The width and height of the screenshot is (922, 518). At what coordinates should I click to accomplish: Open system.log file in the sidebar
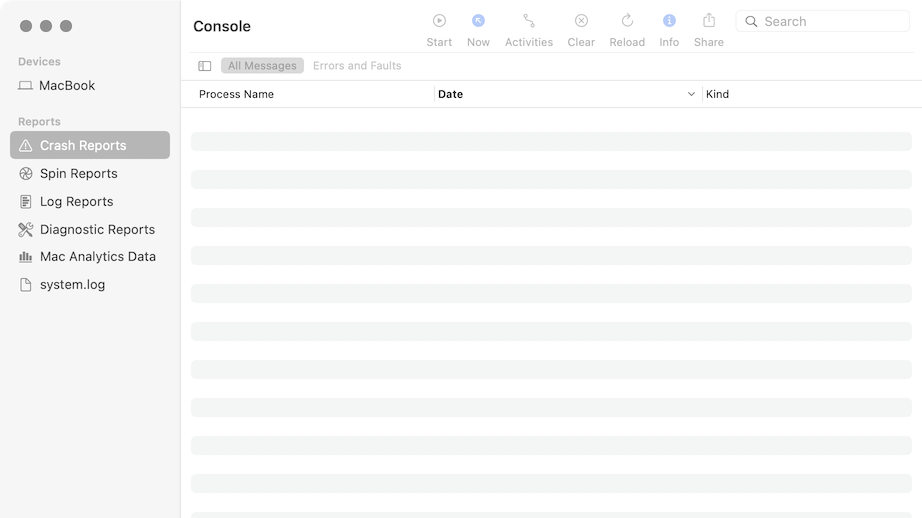(72, 285)
